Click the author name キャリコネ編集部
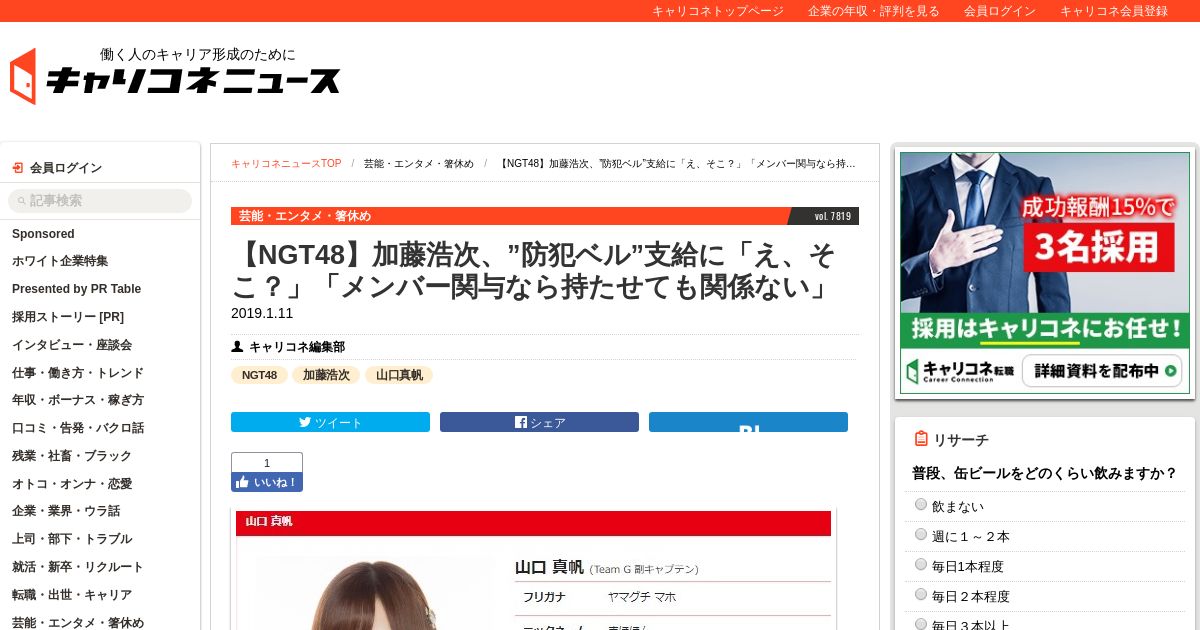The height and width of the screenshot is (630, 1200). coord(297,347)
